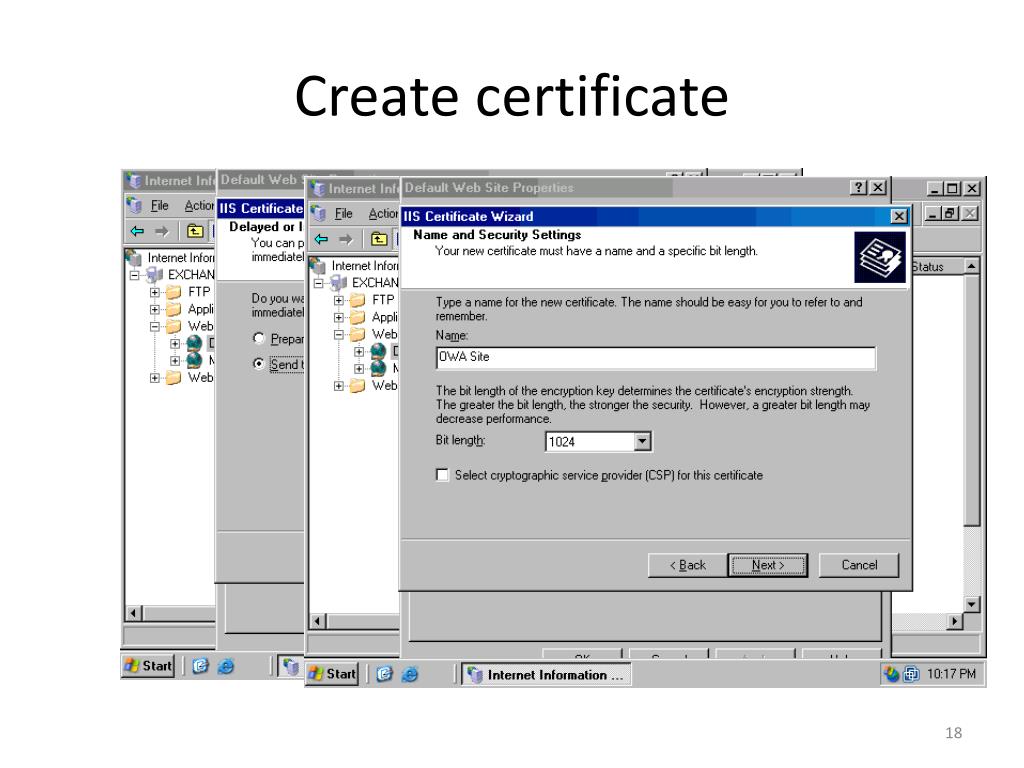Open Action menu in front IIS window

click(x=383, y=214)
